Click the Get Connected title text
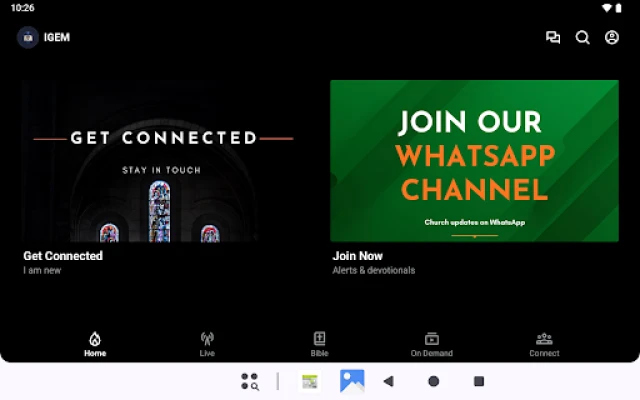Screen dimensions: 640x400 point(63,256)
